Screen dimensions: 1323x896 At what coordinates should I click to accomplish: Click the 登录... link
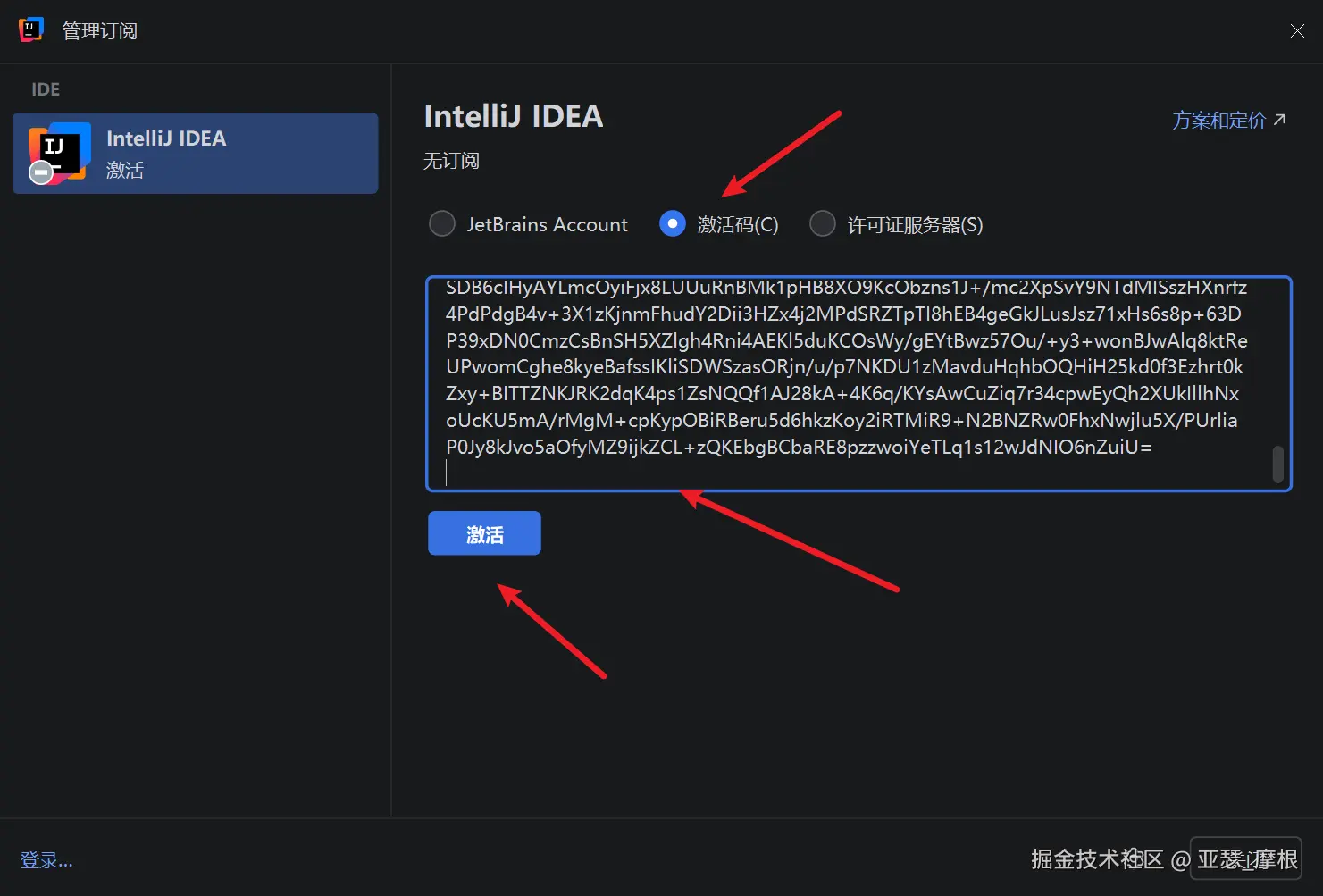click(46, 860)
